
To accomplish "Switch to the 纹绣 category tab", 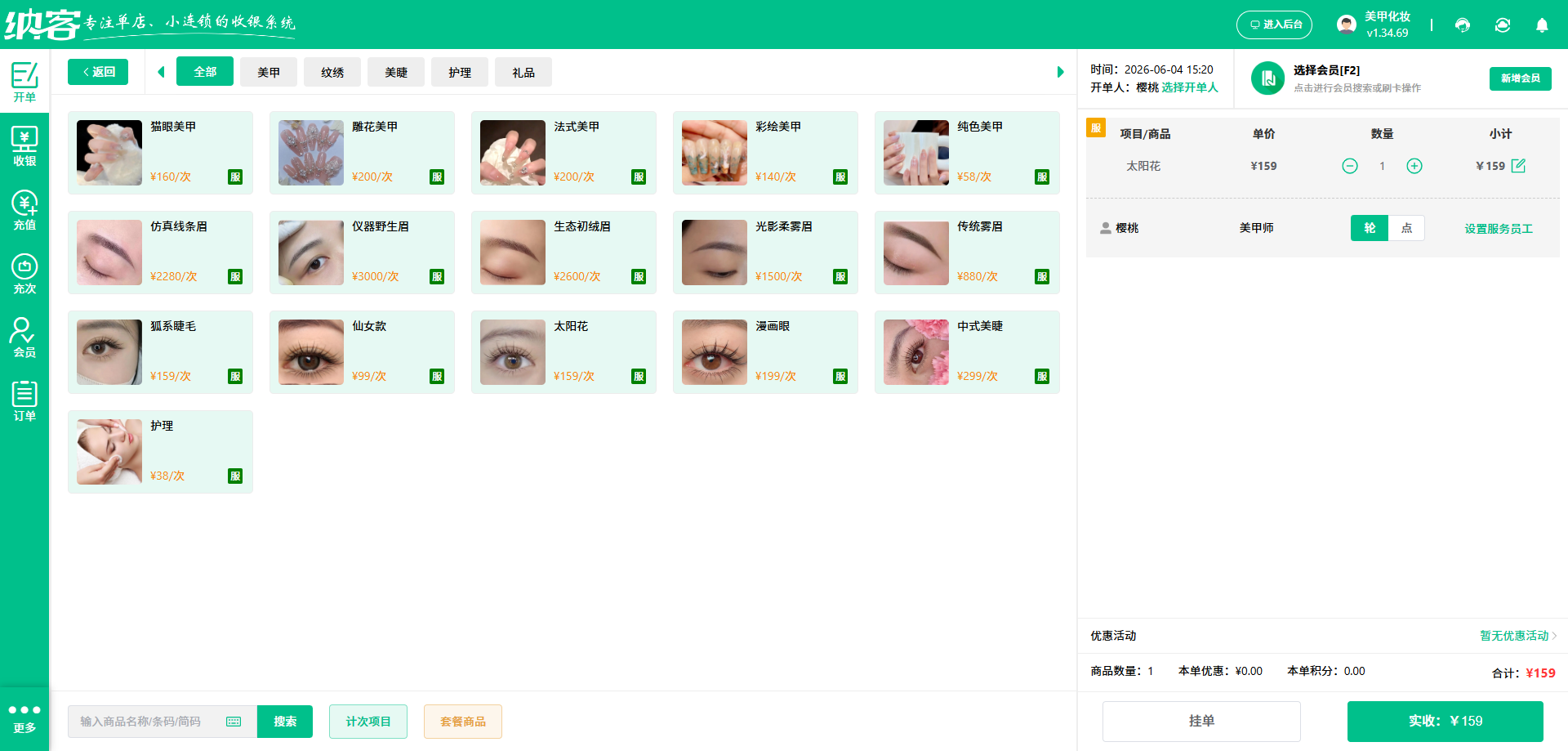I will tap(332, 72).
